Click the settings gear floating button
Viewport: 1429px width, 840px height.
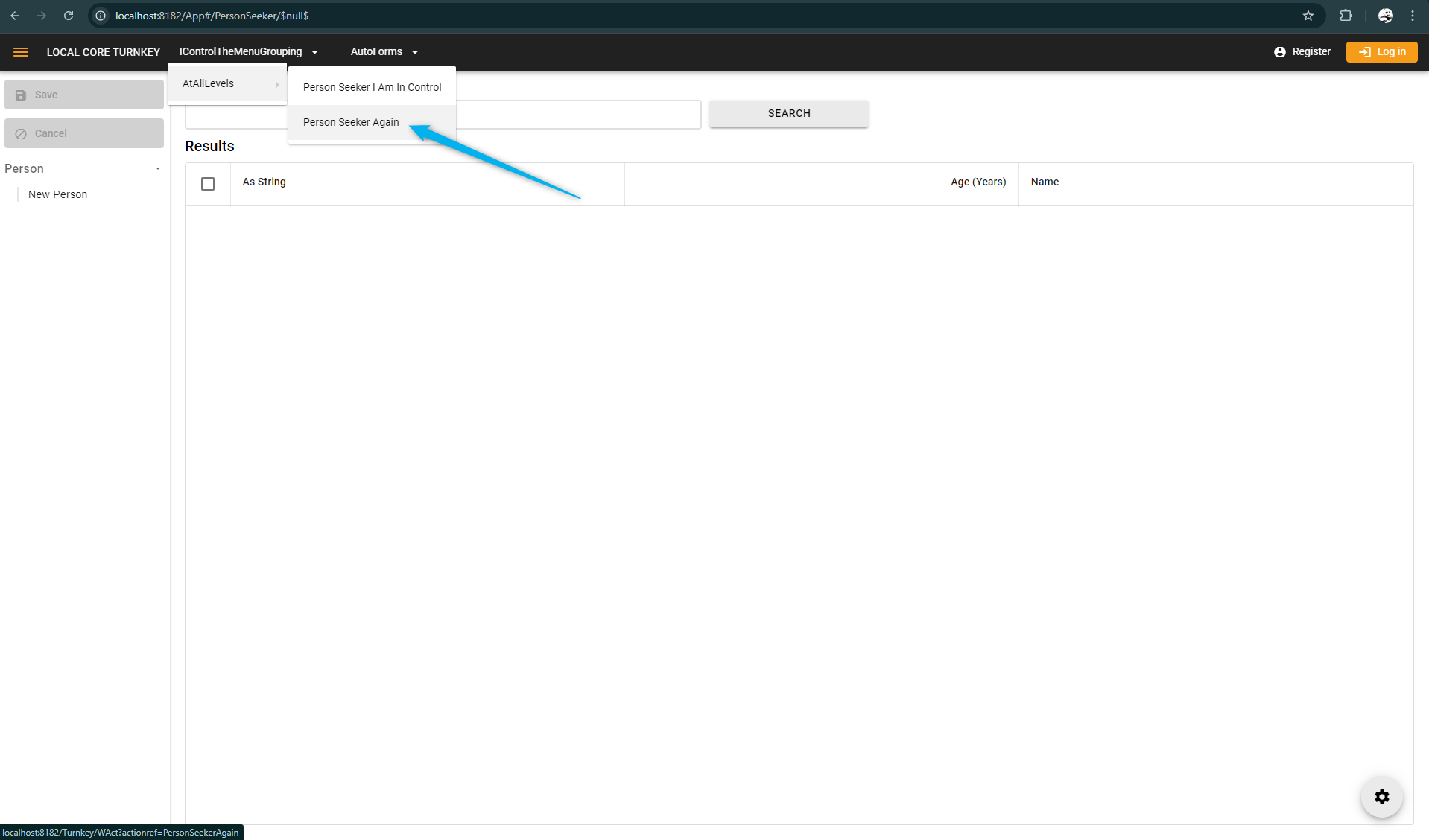[x=1381, y=797]
